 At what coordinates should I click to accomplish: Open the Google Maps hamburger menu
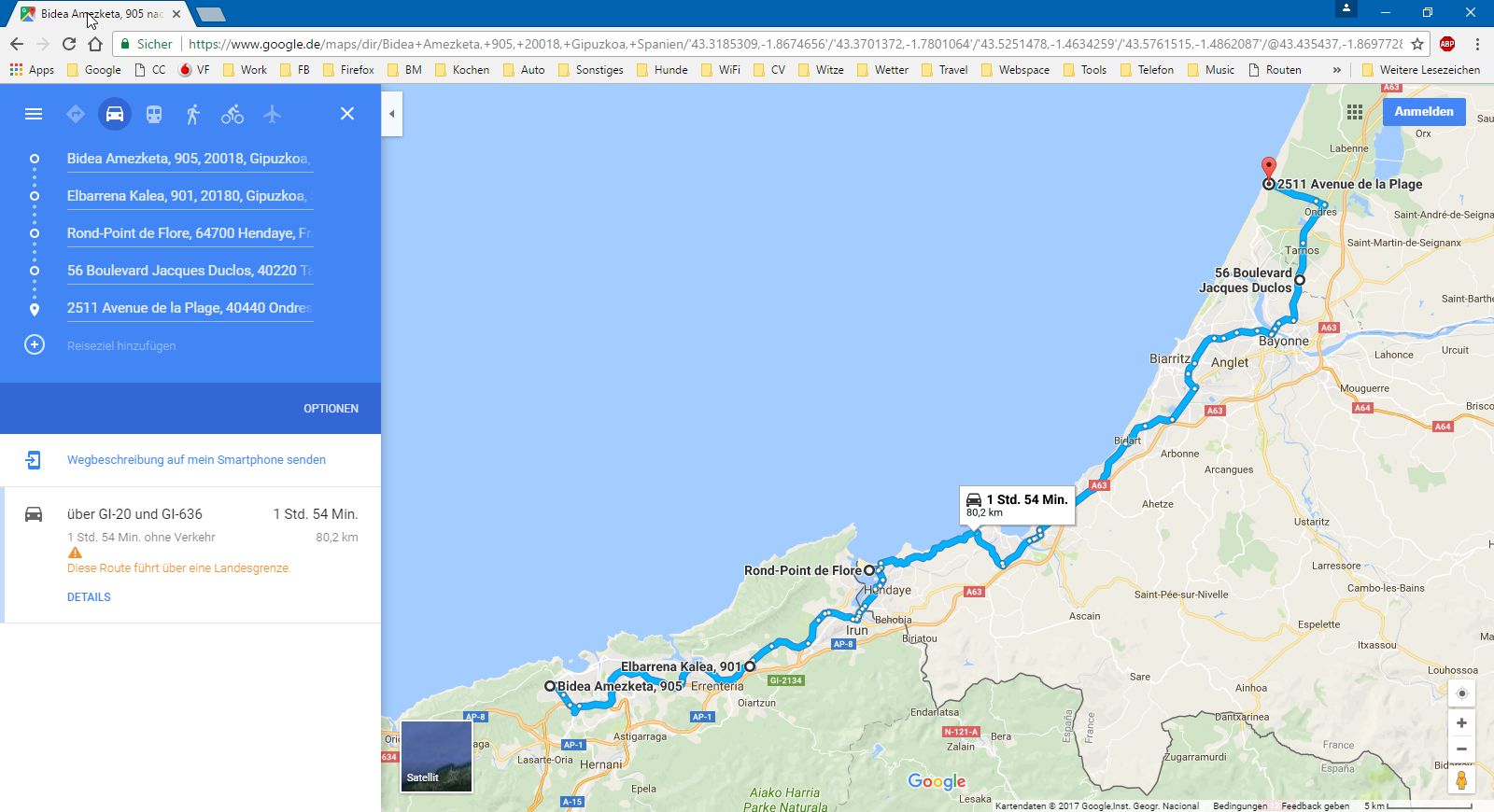point(34,114)
